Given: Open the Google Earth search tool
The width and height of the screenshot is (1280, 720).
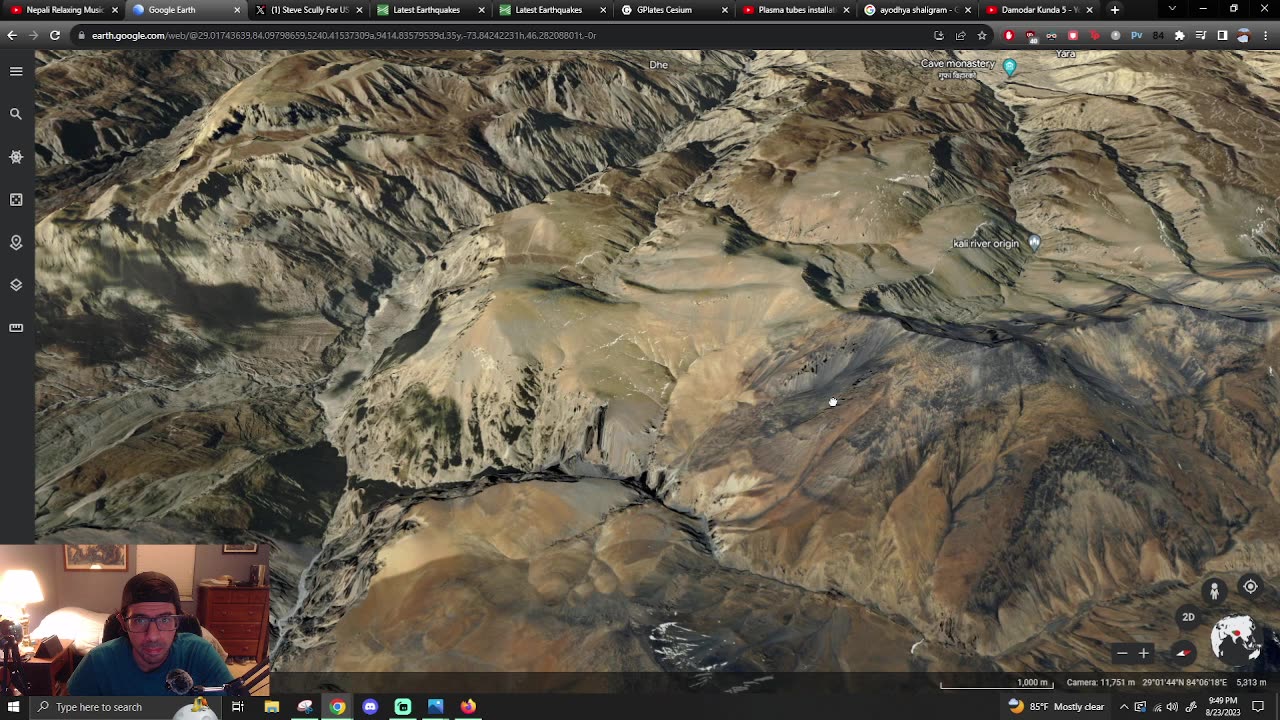Looking at the screenshot, I should 16,114.
